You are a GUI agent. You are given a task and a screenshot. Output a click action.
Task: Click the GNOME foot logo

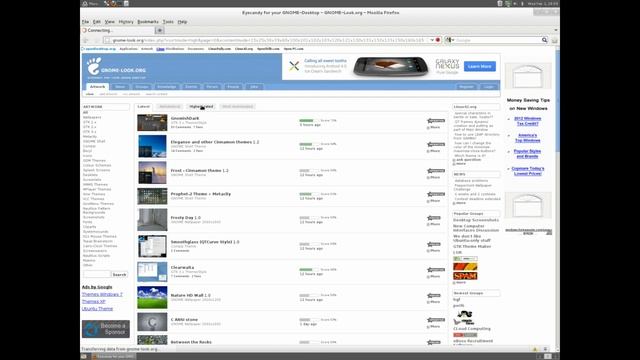93,66
